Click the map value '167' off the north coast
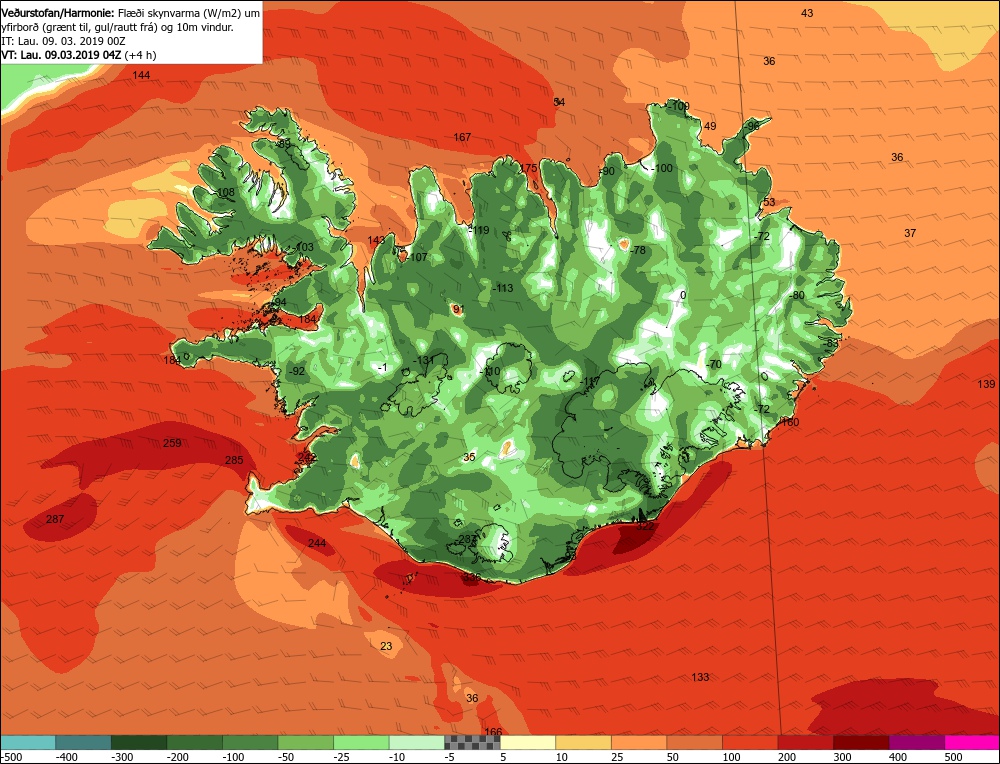 (x=462, y=137)
